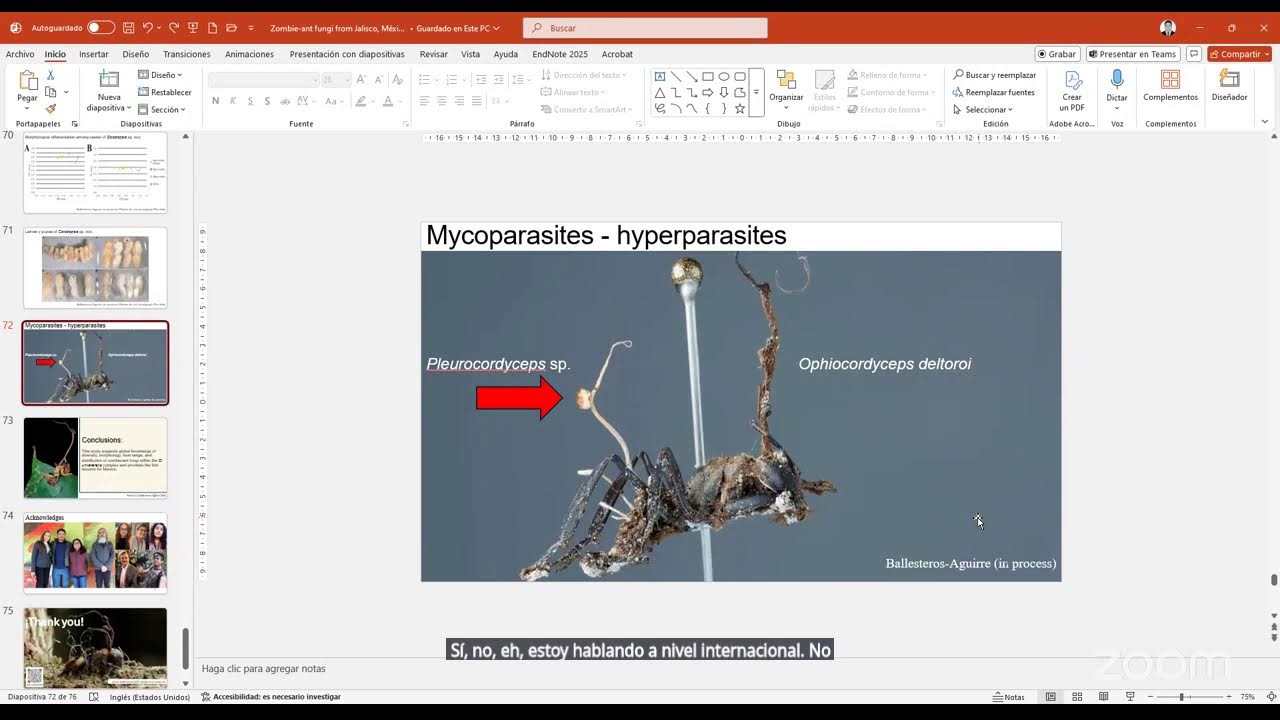Select the Format Painter brush
Screen dimensions: 1280x720
pyautogui.click(x=50, y=108)
